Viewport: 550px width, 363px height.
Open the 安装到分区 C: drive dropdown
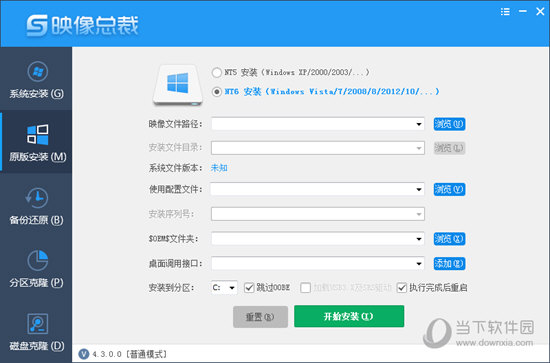tap(224, 288)
